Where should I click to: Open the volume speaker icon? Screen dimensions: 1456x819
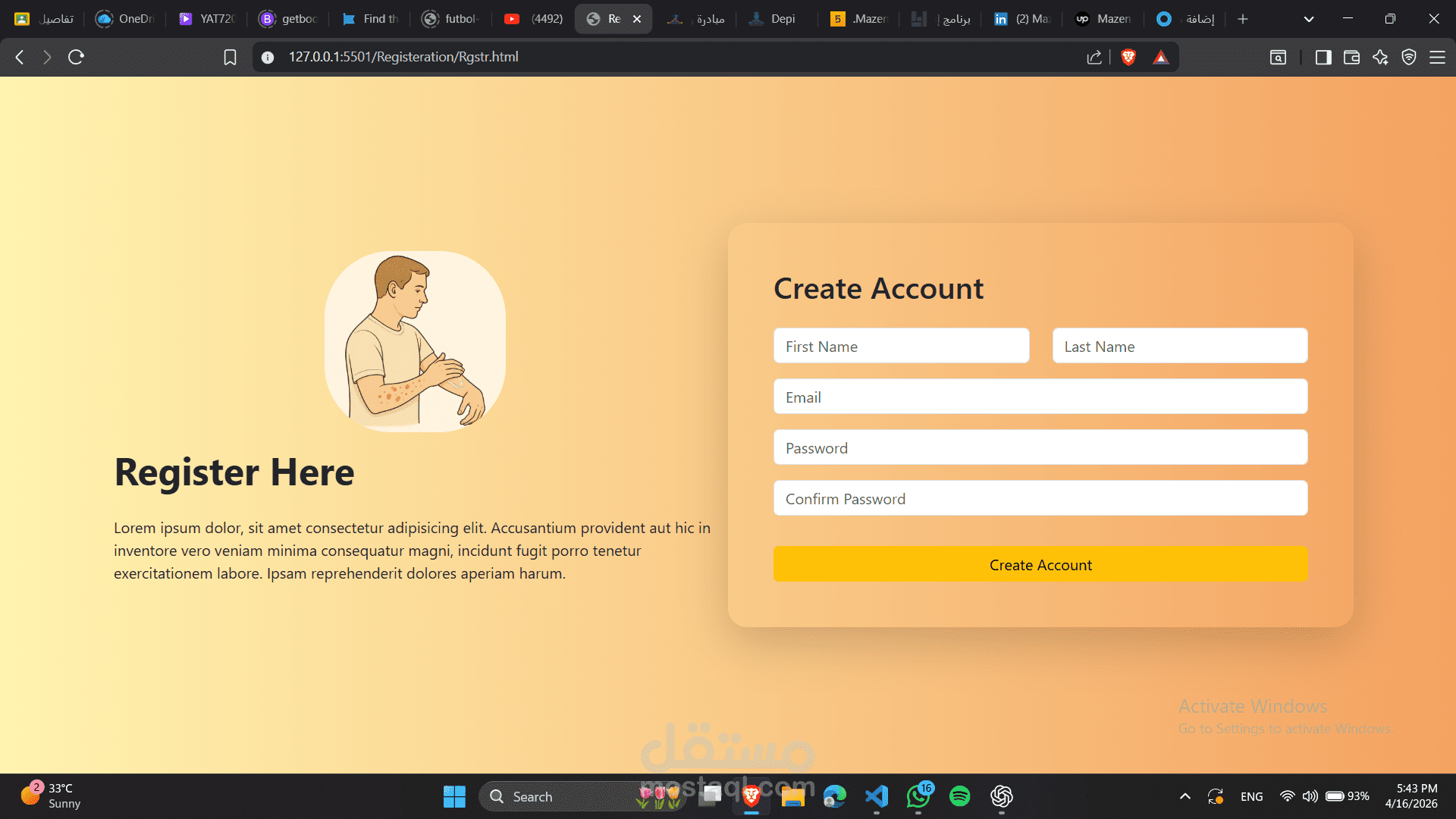[1310, 796]
